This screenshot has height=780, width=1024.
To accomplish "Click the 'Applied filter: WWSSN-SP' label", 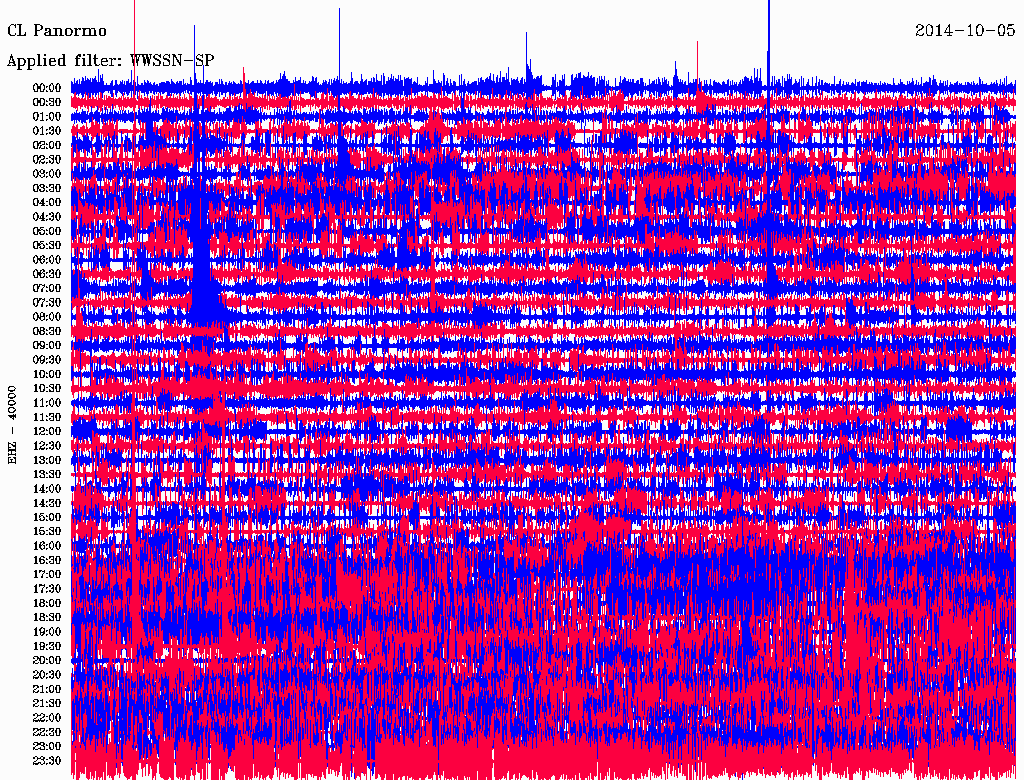I will pyautogui.click(x=110, y=61).
